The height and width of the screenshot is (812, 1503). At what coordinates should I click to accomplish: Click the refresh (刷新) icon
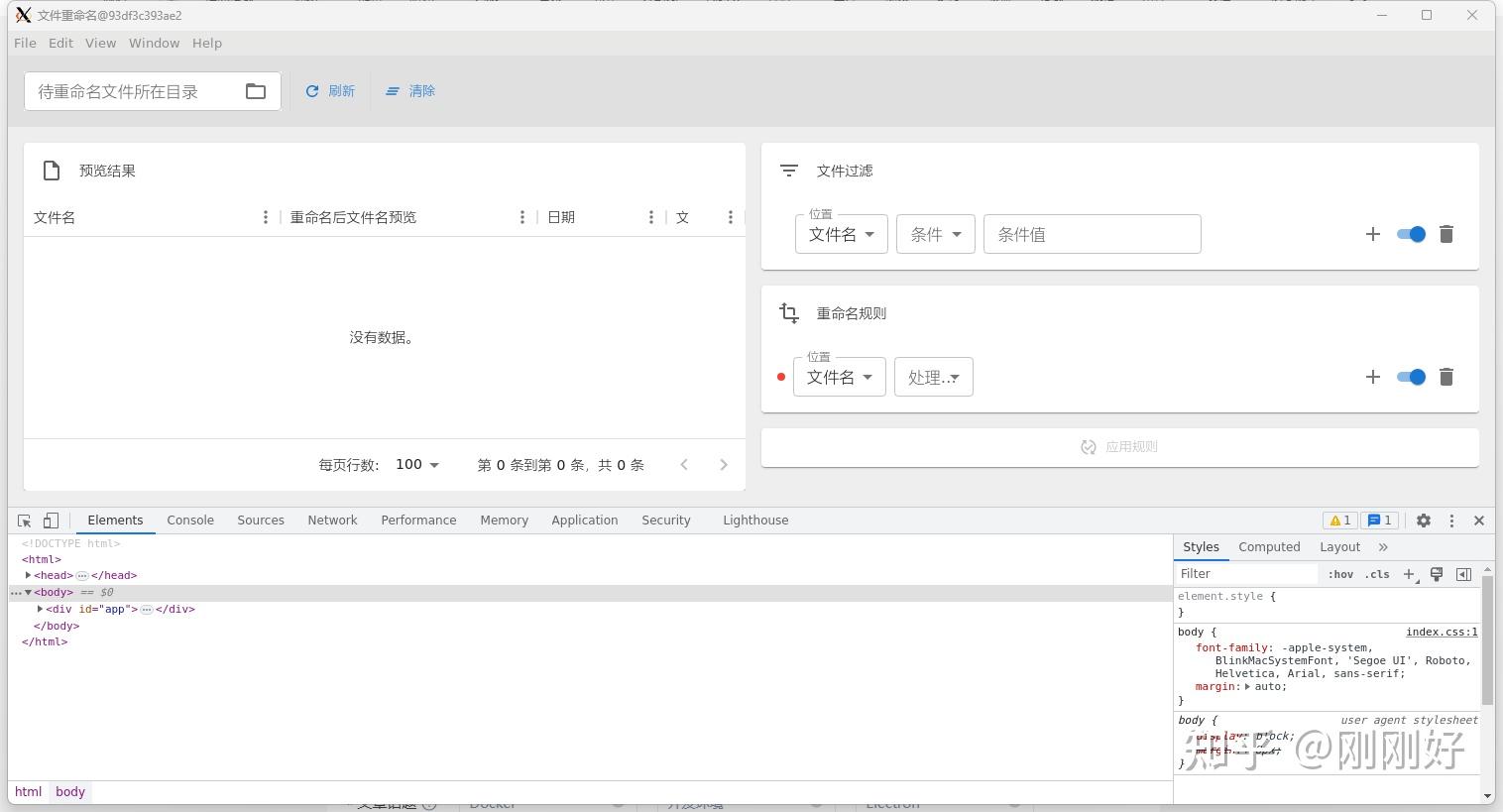(312, 90)
